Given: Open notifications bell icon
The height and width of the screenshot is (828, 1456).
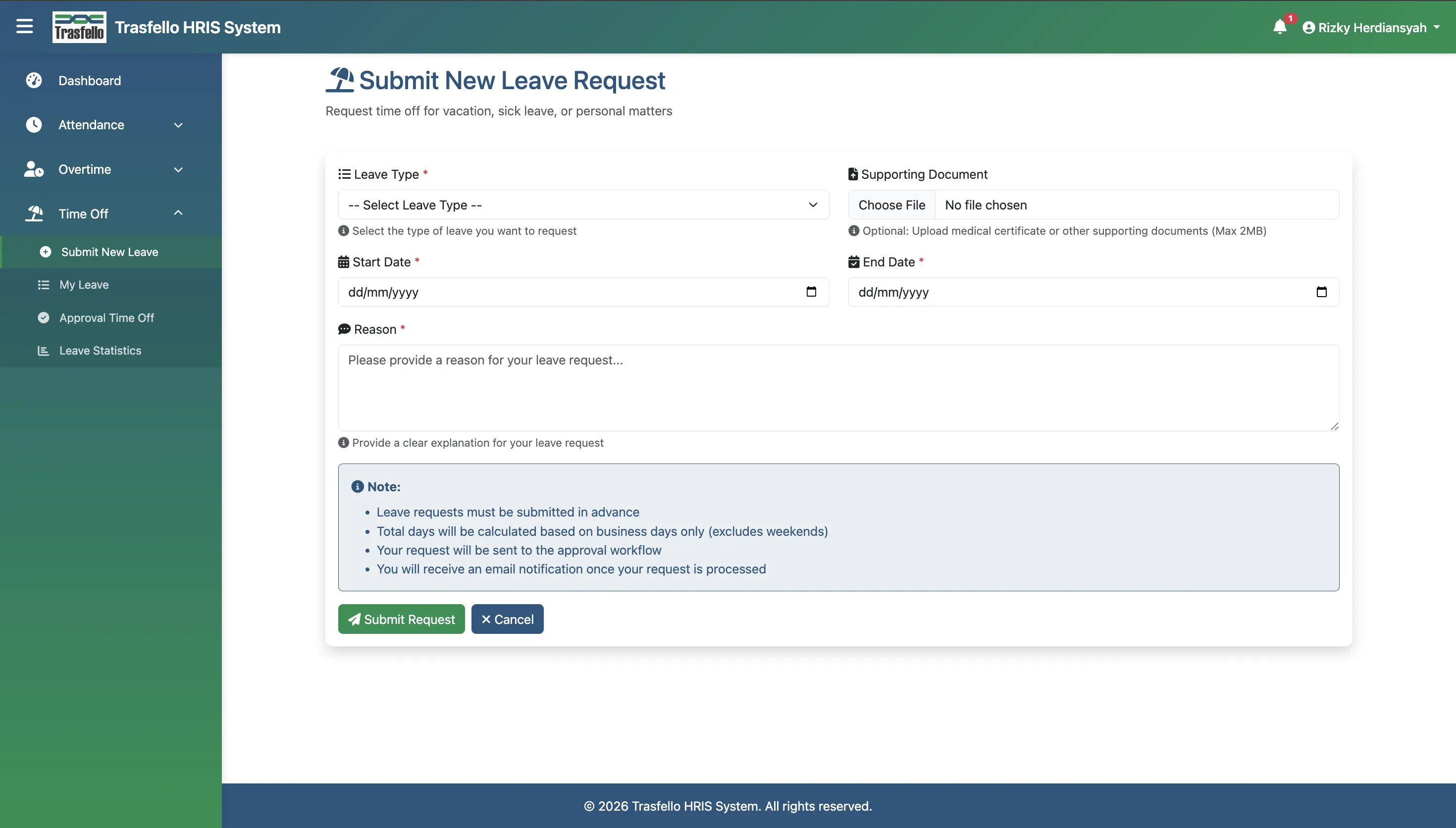Looking at the screenshot, I should click(x=1280, y=27).
